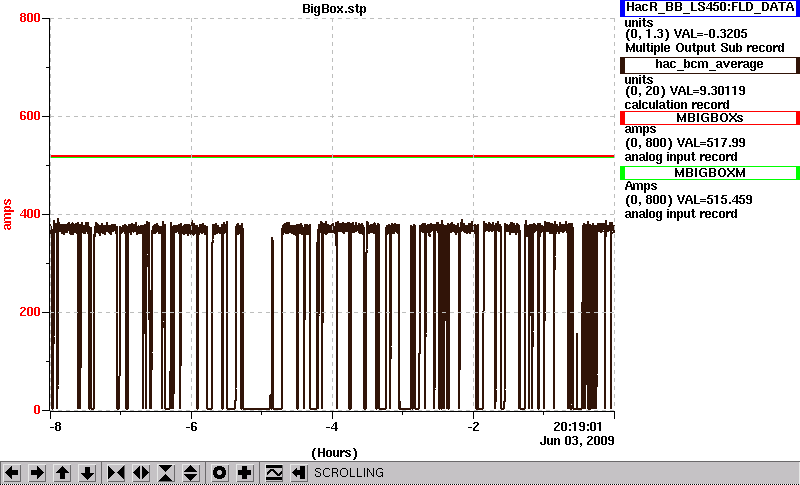The height and width of the screenshot is (485, 800).
Task: Click the 400 tick label on the y-axis
Action: click(30, 214)
